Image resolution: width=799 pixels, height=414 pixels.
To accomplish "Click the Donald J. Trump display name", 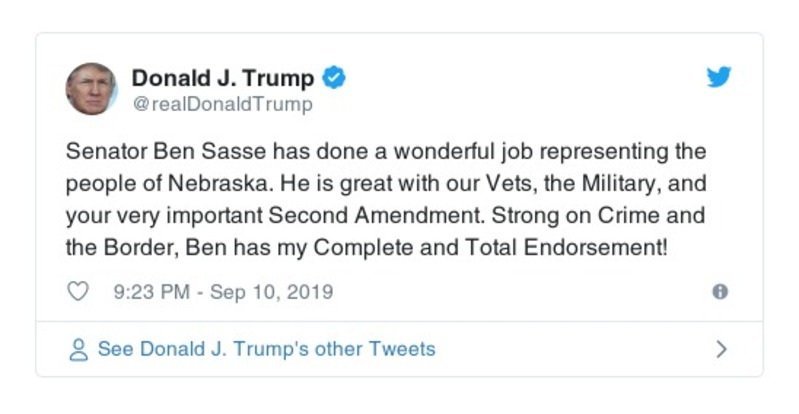I will (223, 78).
